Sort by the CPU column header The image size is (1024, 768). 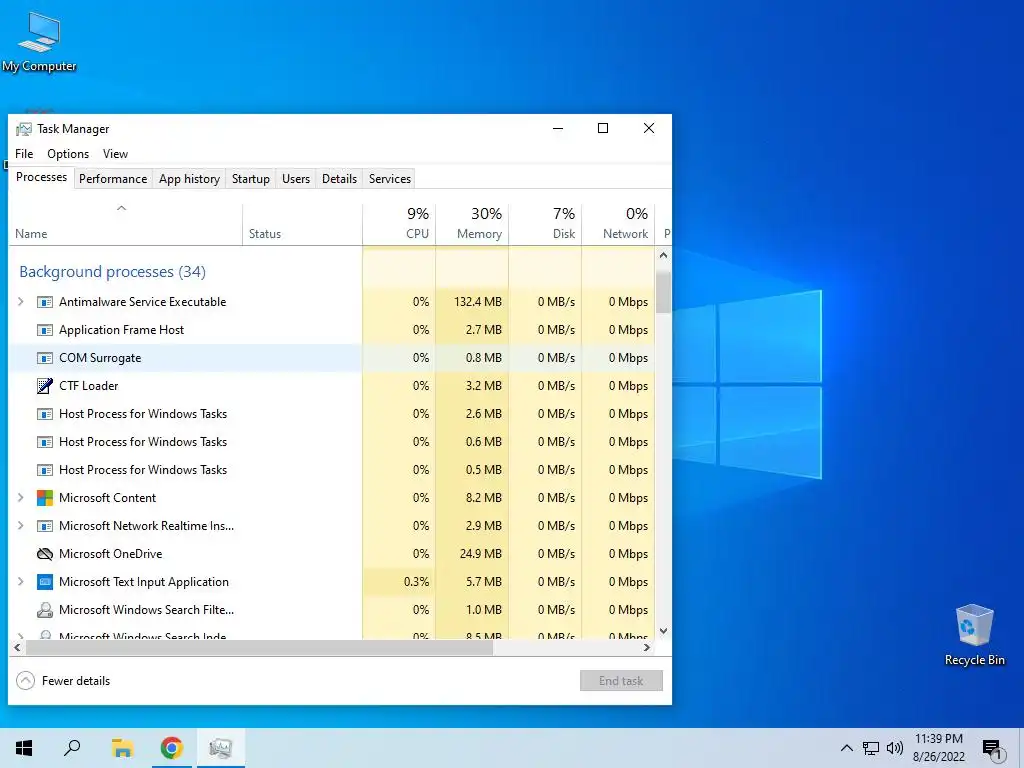pos(399,224)
